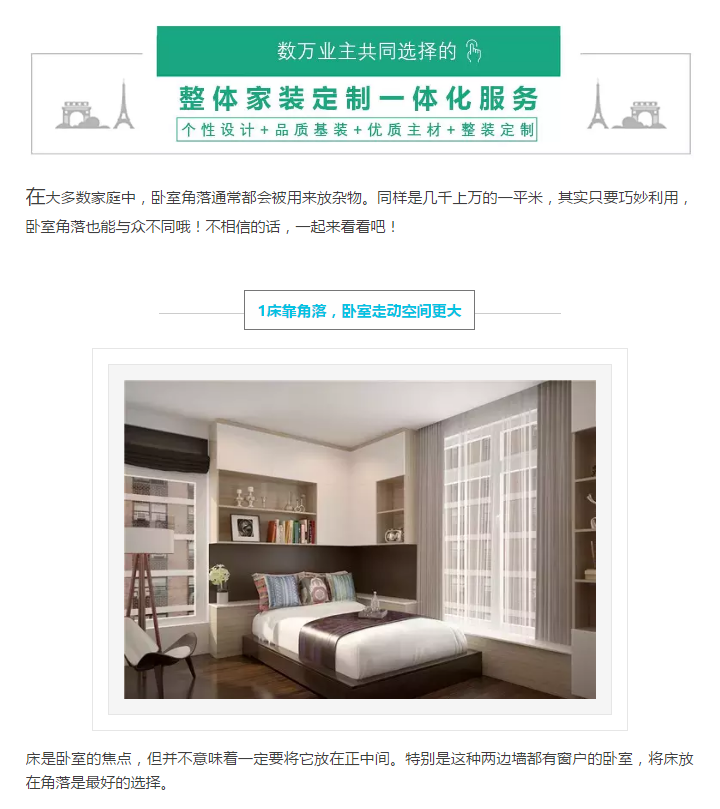Click the heading 整体家装定制一体化服务
Screen dimensions: 720x809
[358, 98]
